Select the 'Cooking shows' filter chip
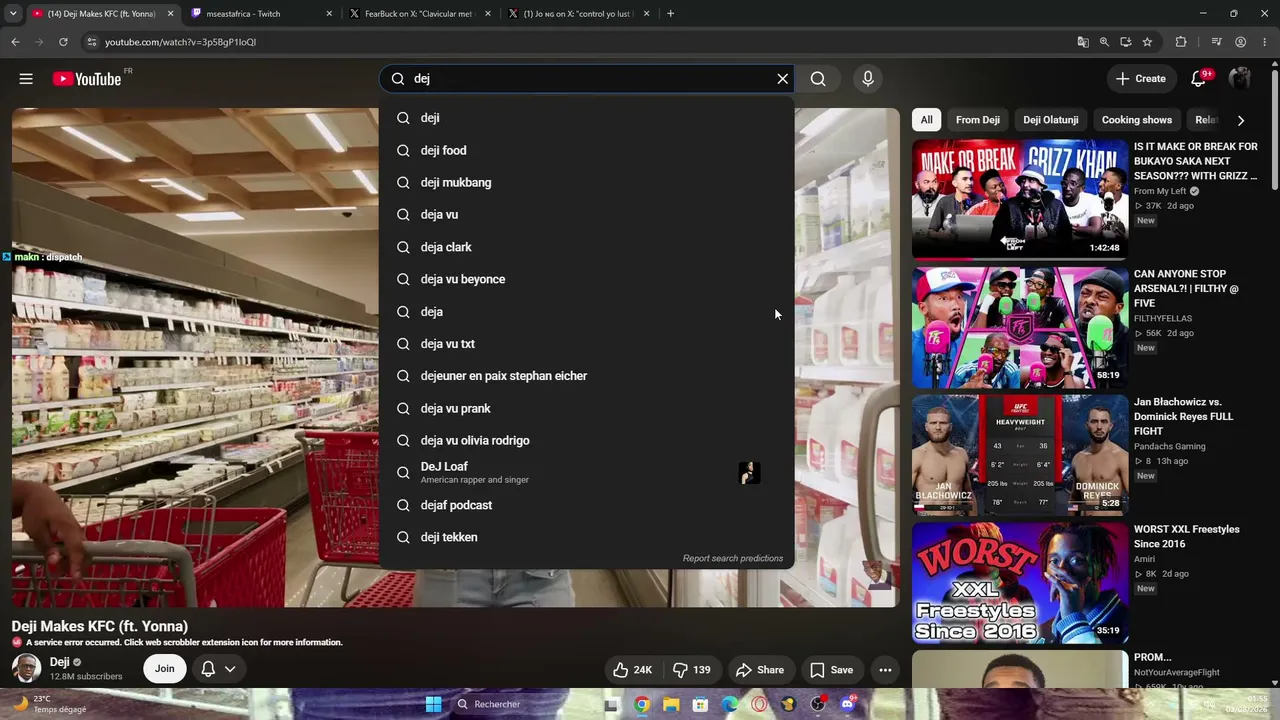1280x720 pixels. pyautogui.click(x=1137, y=120)
